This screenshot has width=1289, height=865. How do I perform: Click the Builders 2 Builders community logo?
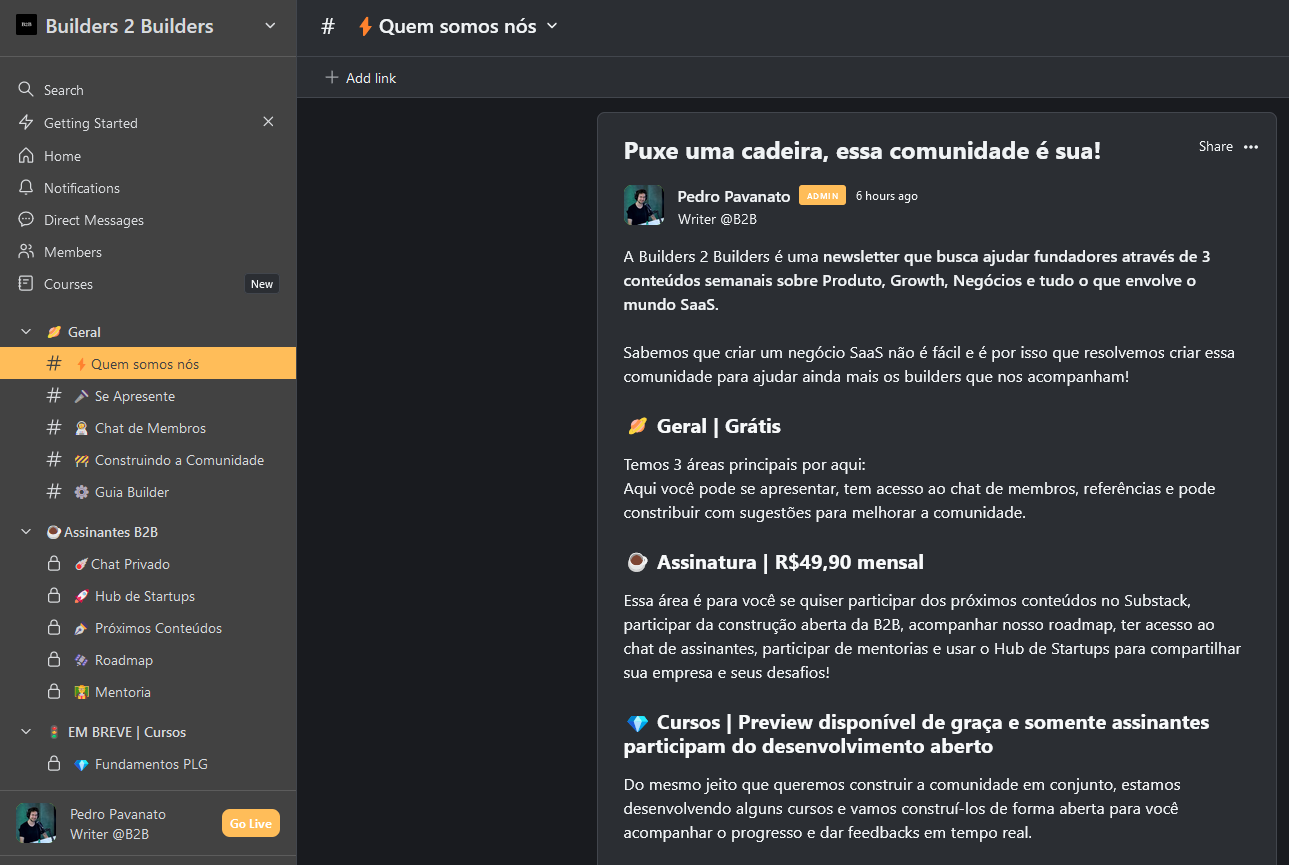(26, 26)
